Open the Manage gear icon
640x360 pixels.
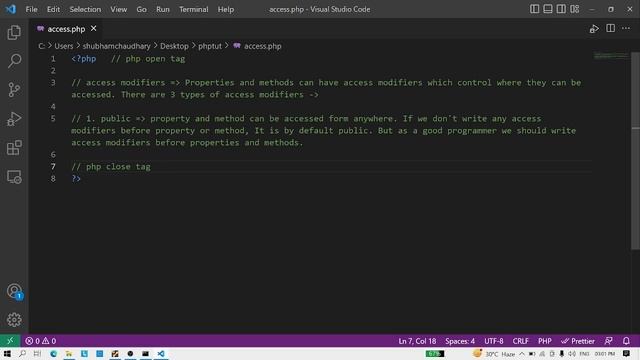coord(14,320)
